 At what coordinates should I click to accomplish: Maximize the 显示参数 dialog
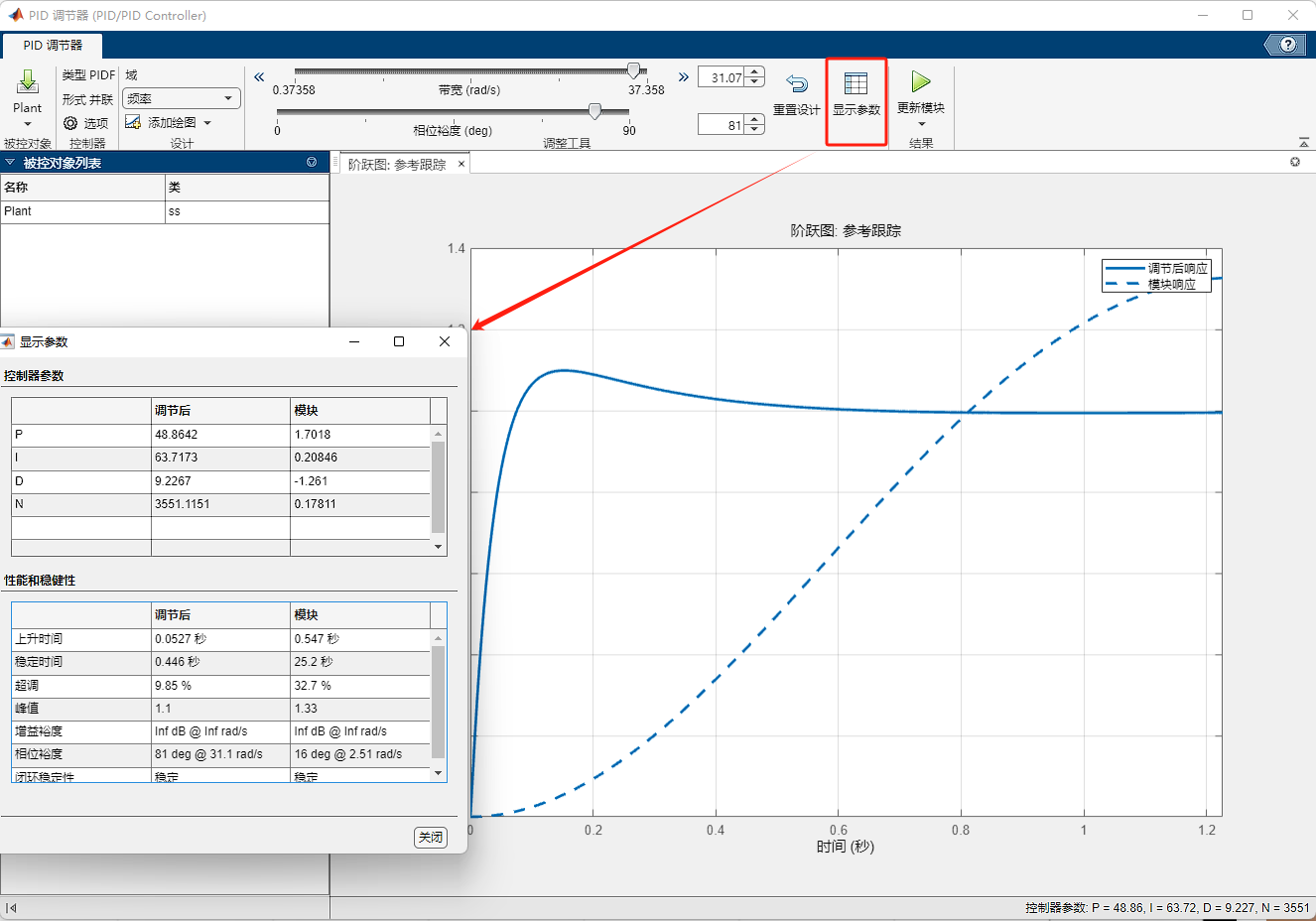pyautogui.click(x=399, y=341)
